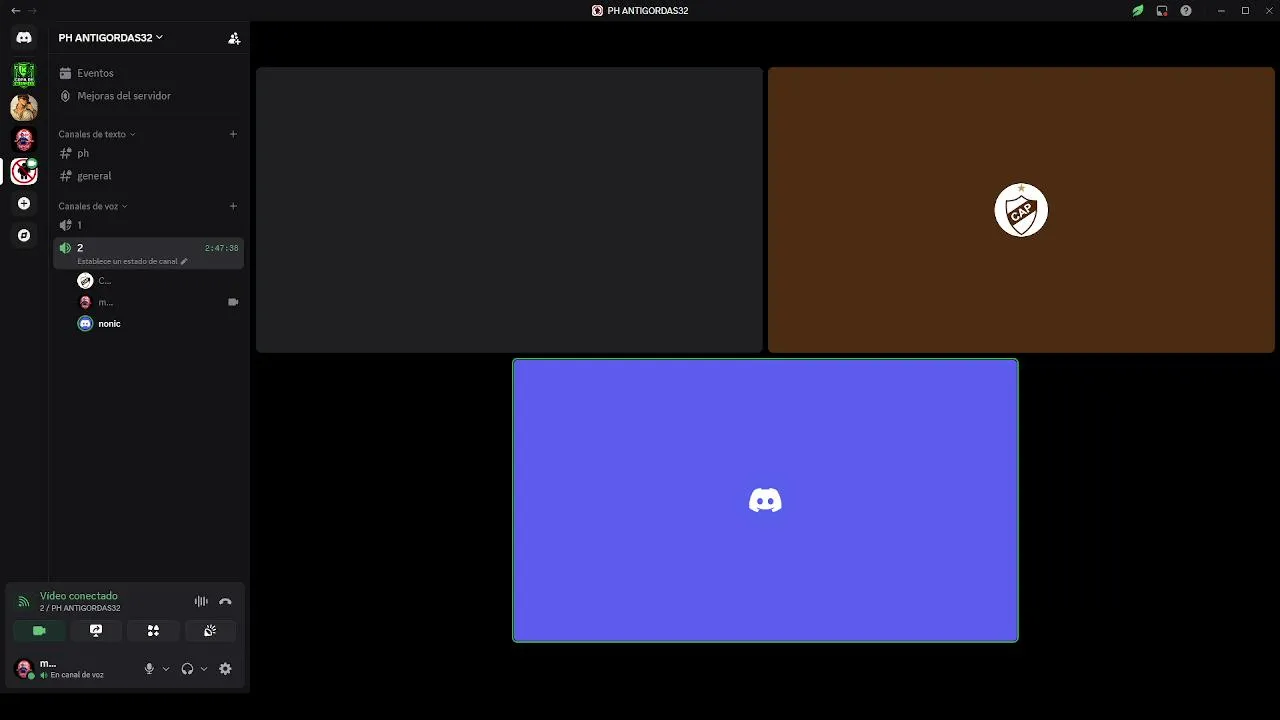Click the Add a Server plus icon
The image size is (1280, 720).
coord(24,203)
